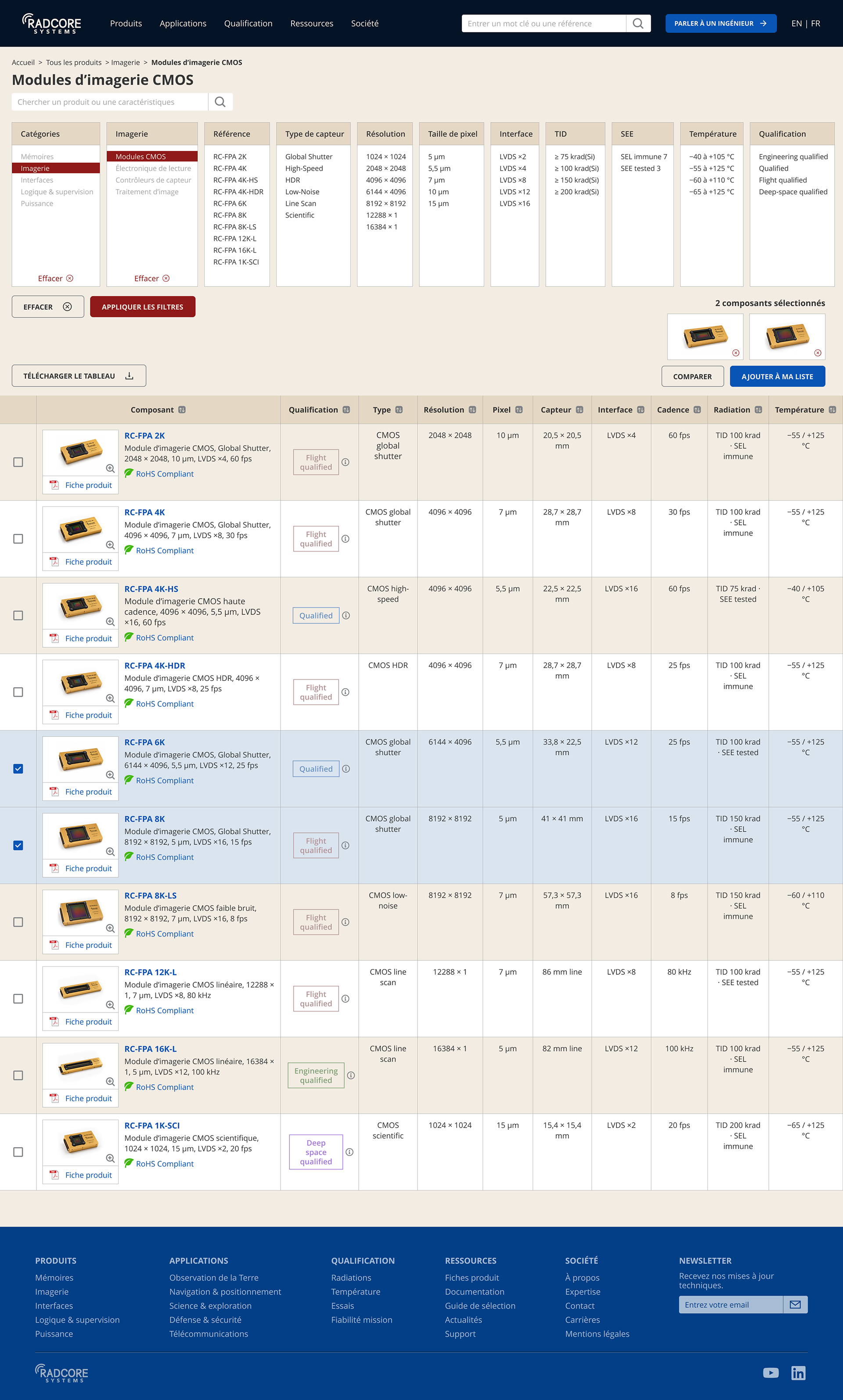Check the RC-FPA 4K-HDR row checkbox
This screenshot has width=843, height=1400.
18,692
